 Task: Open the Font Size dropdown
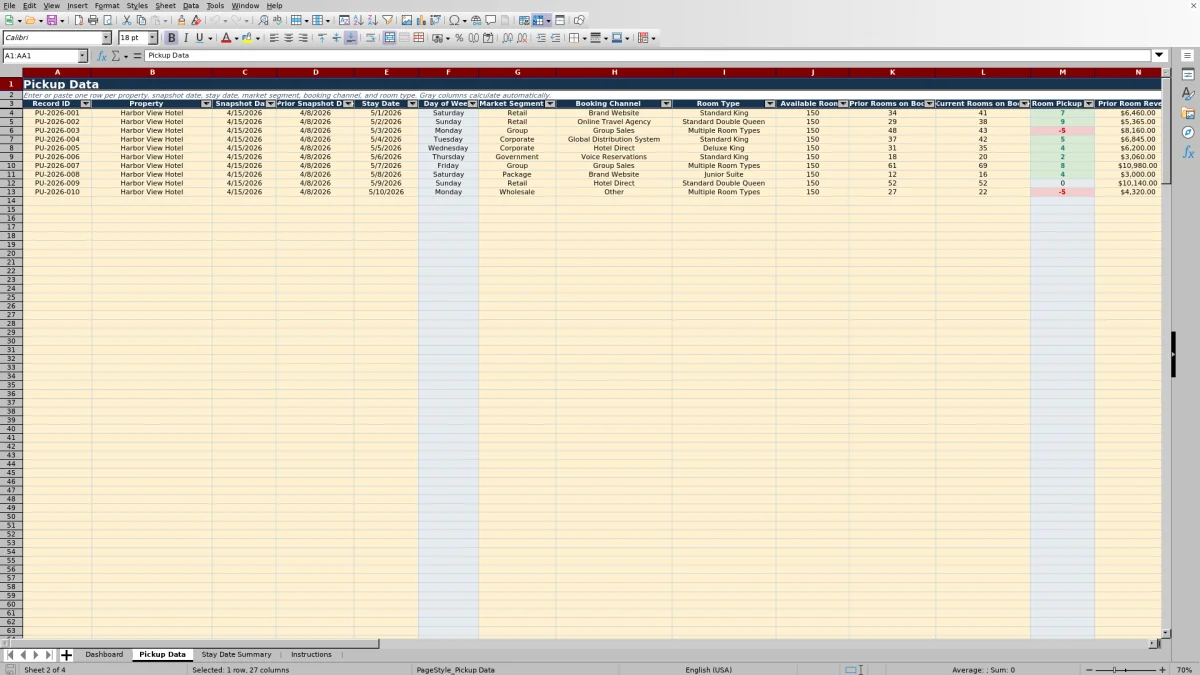(153, 38)
